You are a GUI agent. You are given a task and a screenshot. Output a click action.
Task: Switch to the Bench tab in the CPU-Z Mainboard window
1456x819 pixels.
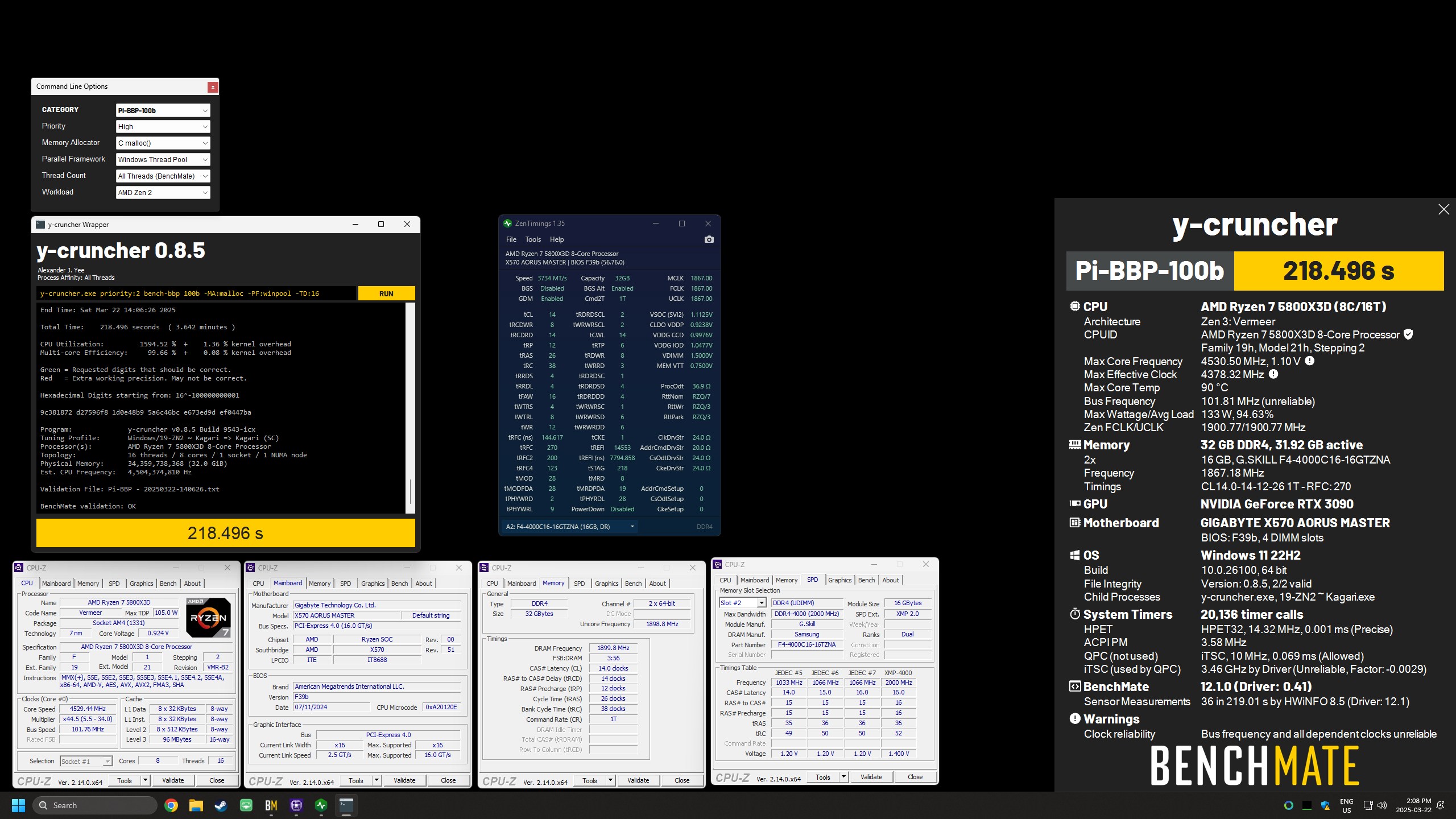(399, 584)
